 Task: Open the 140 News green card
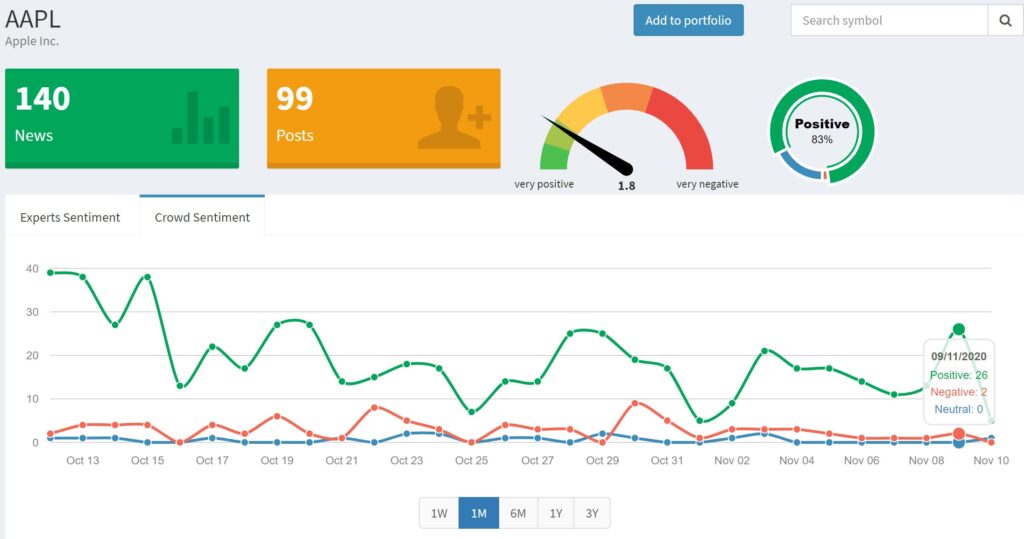pyautogui.click(x=122, y=118)
